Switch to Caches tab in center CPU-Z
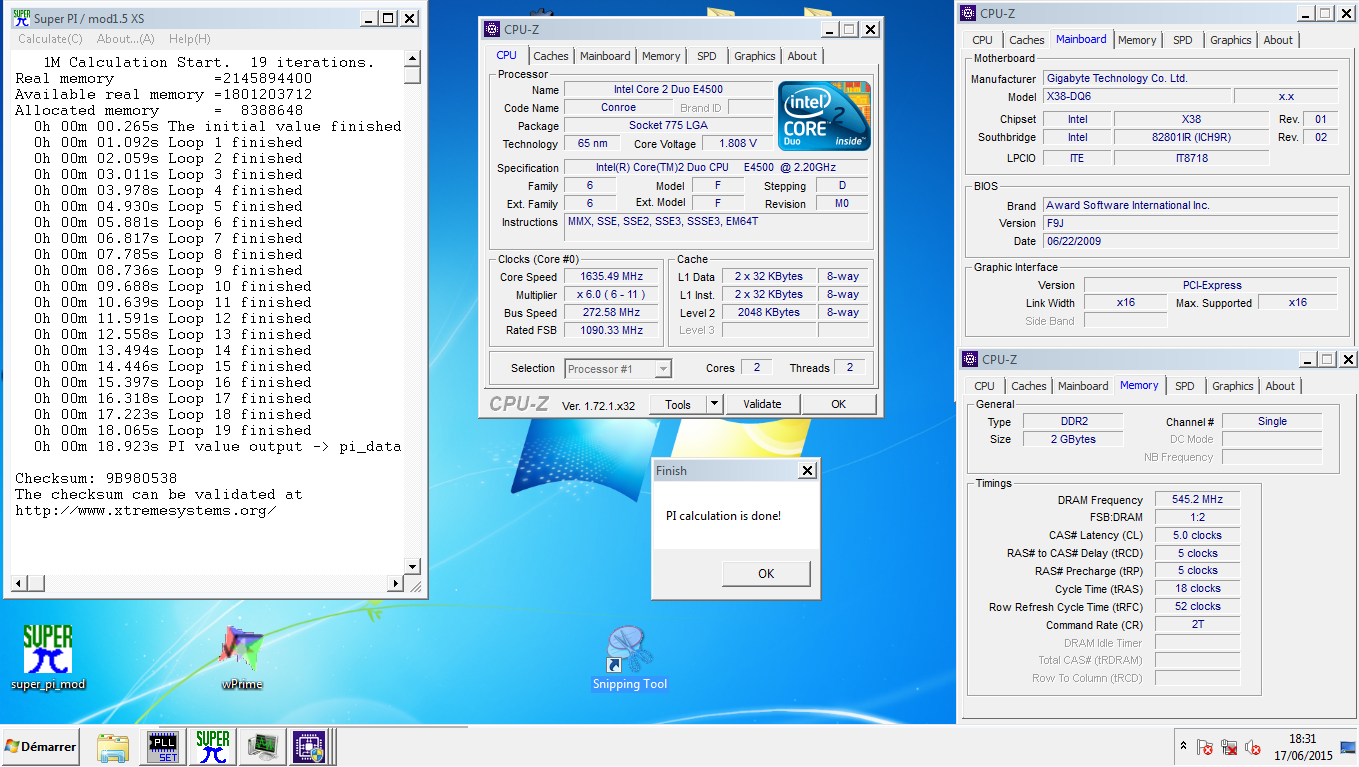Screen dimensions: 1359x767 coord(550,56)
